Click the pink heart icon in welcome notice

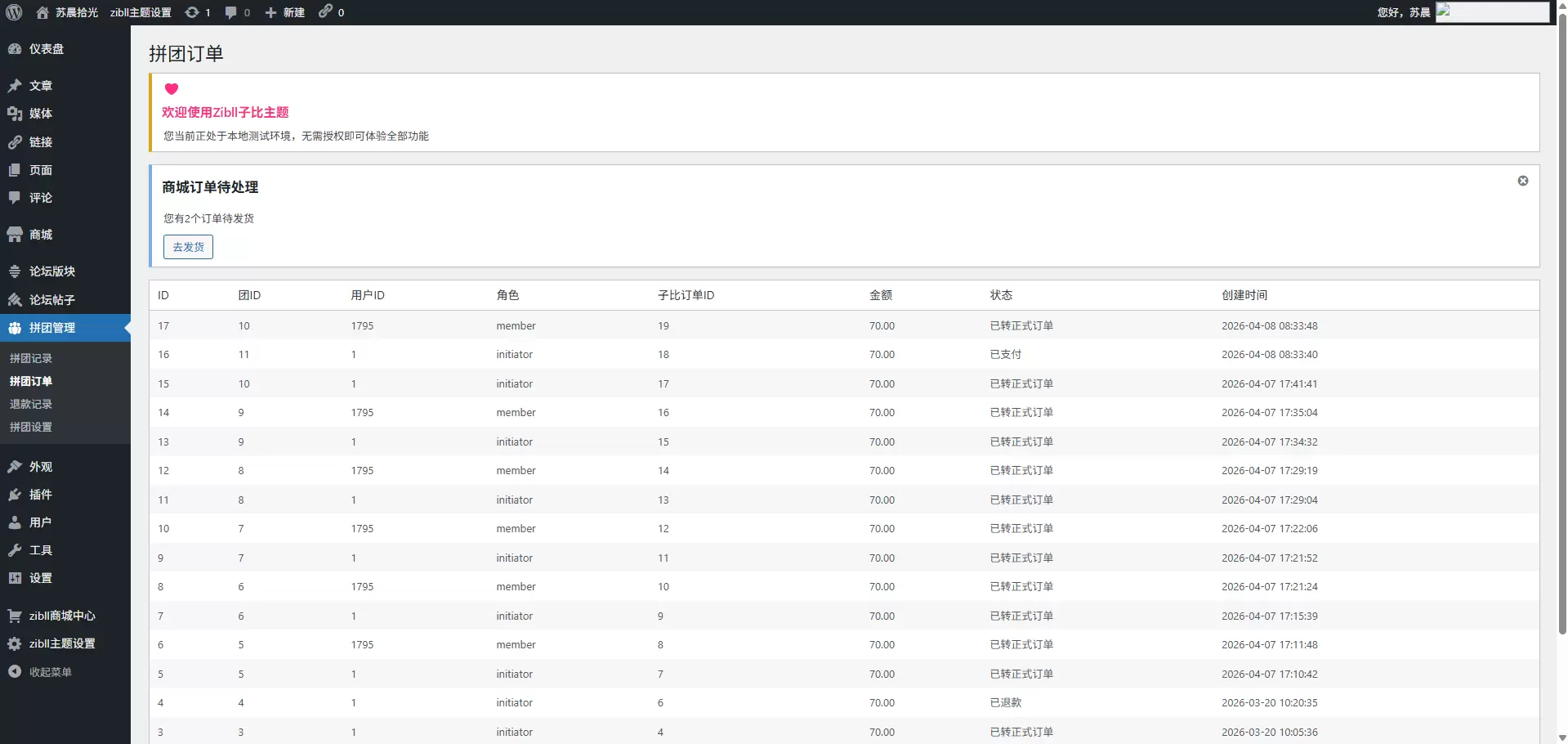point(172,89)
